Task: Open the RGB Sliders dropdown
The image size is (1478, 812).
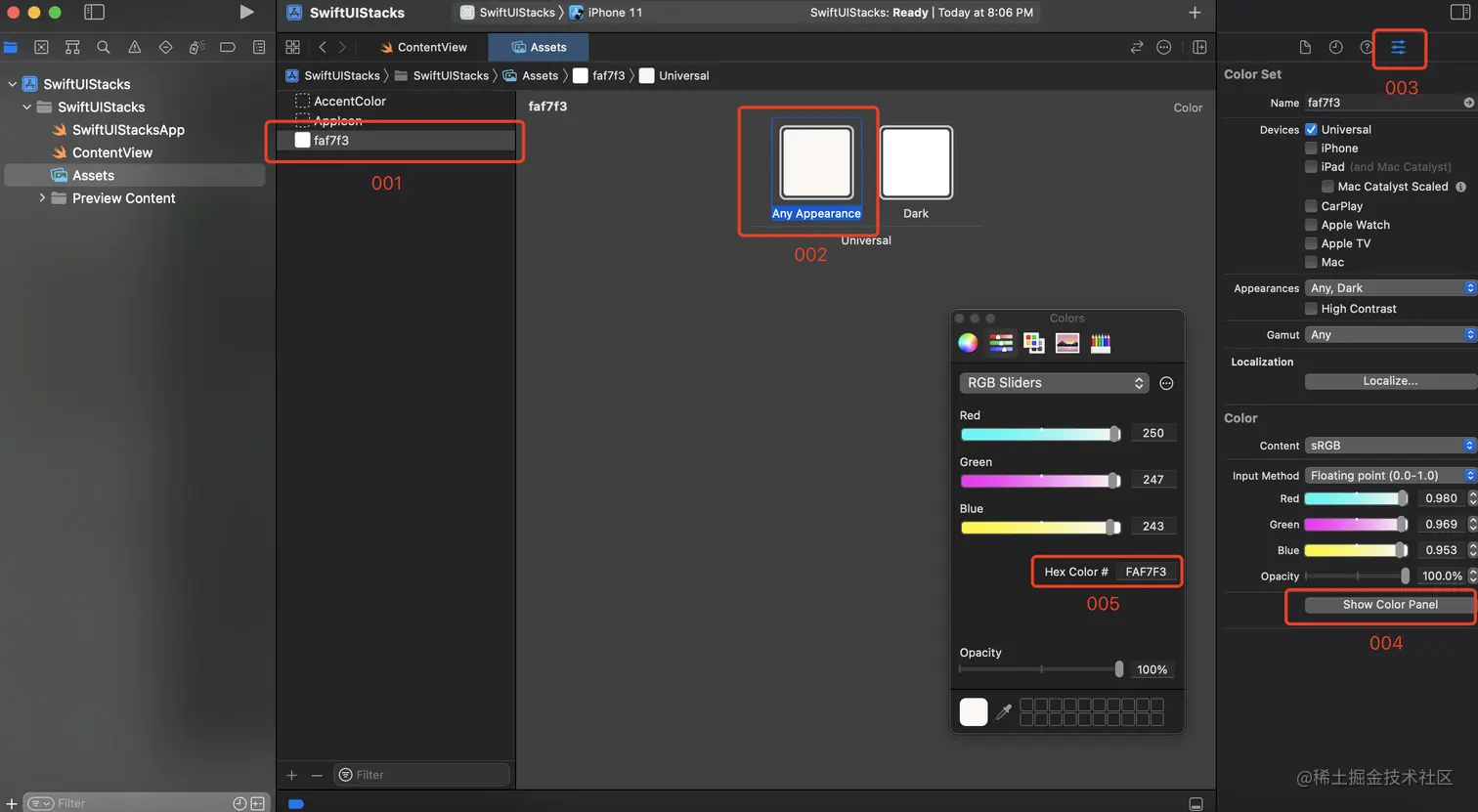Action: (x=1054, y=383)
